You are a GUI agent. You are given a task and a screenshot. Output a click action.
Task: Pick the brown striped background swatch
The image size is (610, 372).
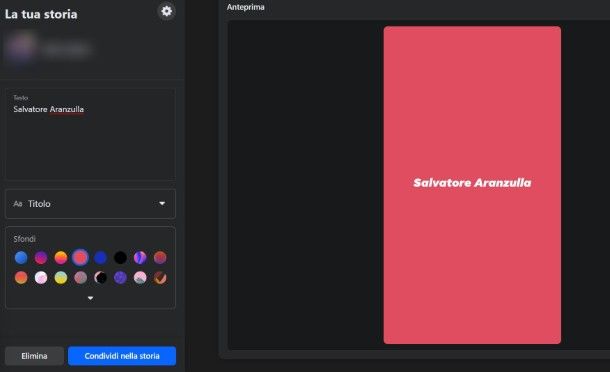pyautogui.click(x=160, y=277)
